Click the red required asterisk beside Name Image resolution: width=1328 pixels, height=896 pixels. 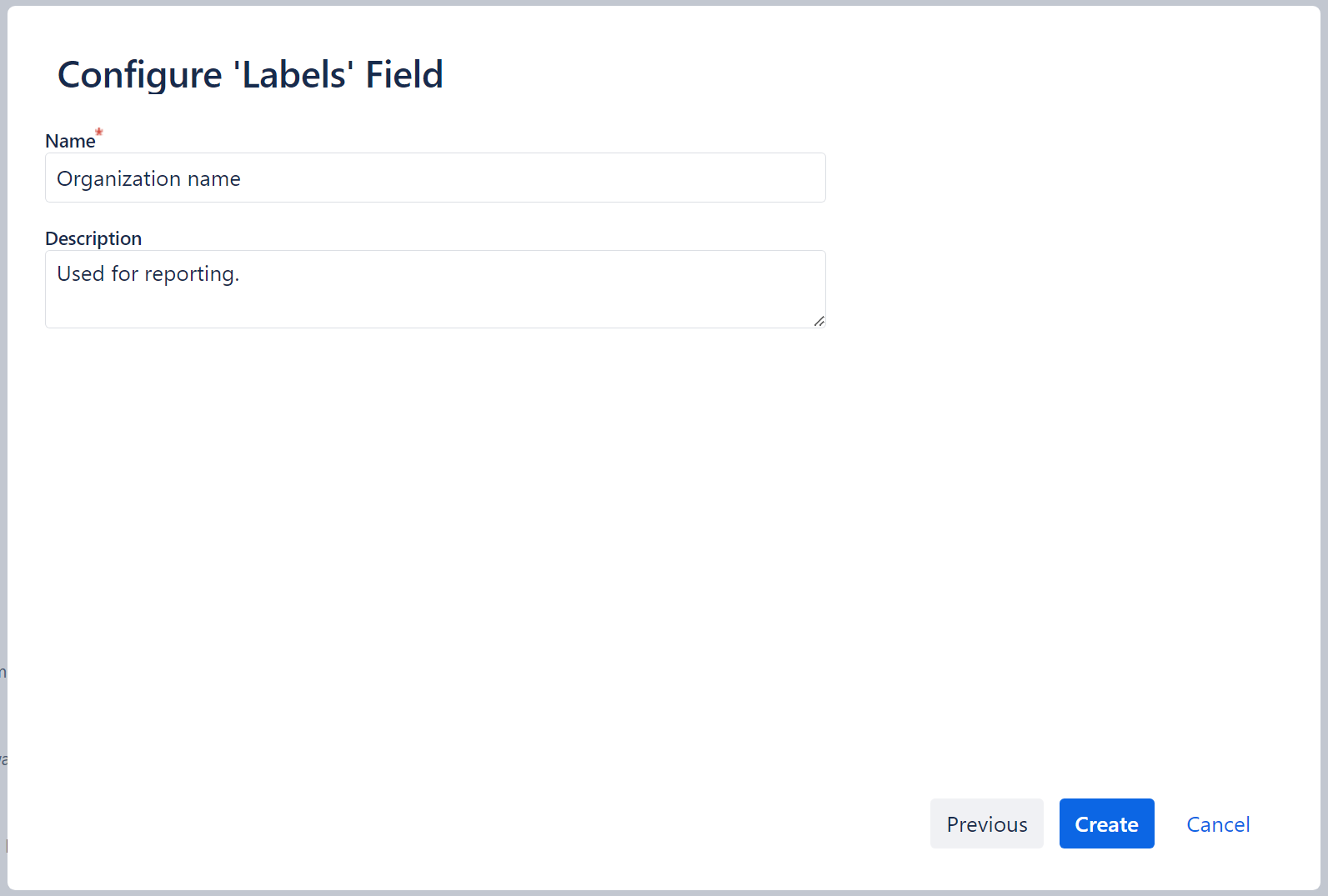coord(99,132)
